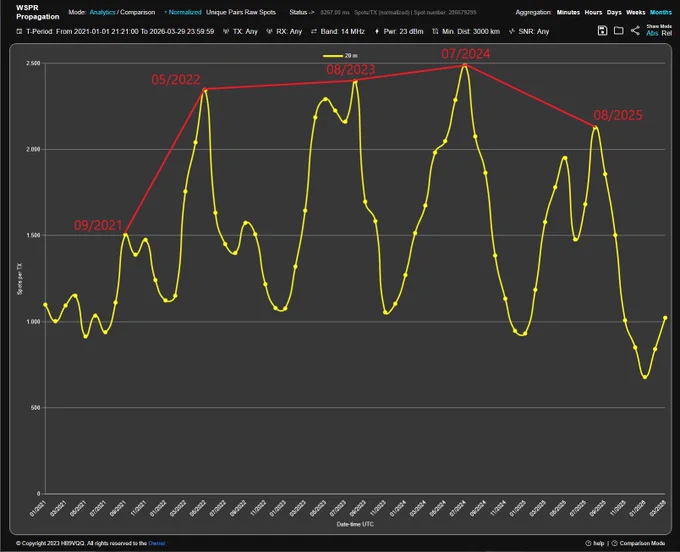
Task: Click the help question-mark icon
Action: [x=588, y=543]
